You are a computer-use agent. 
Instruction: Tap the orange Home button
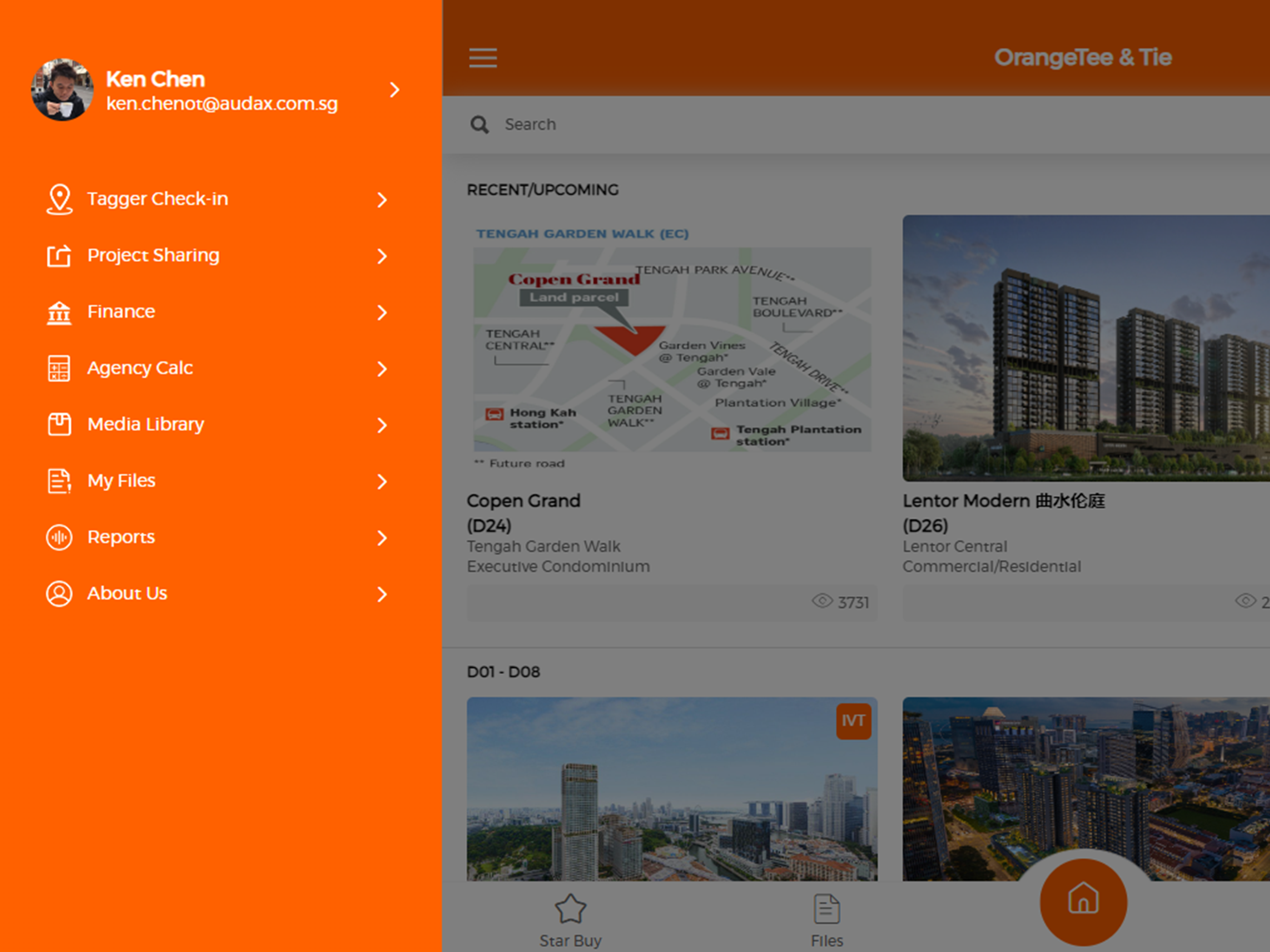pos(1083,901)
